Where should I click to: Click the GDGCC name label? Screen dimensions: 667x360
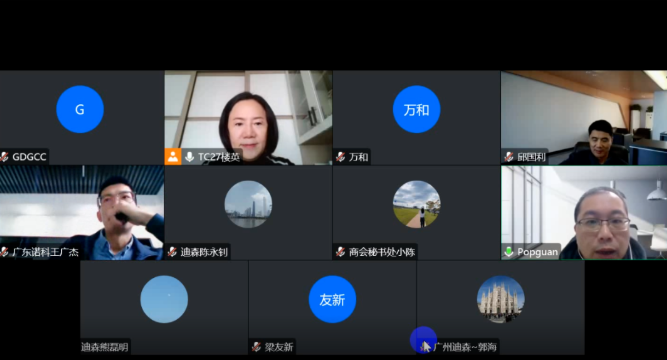29,157
